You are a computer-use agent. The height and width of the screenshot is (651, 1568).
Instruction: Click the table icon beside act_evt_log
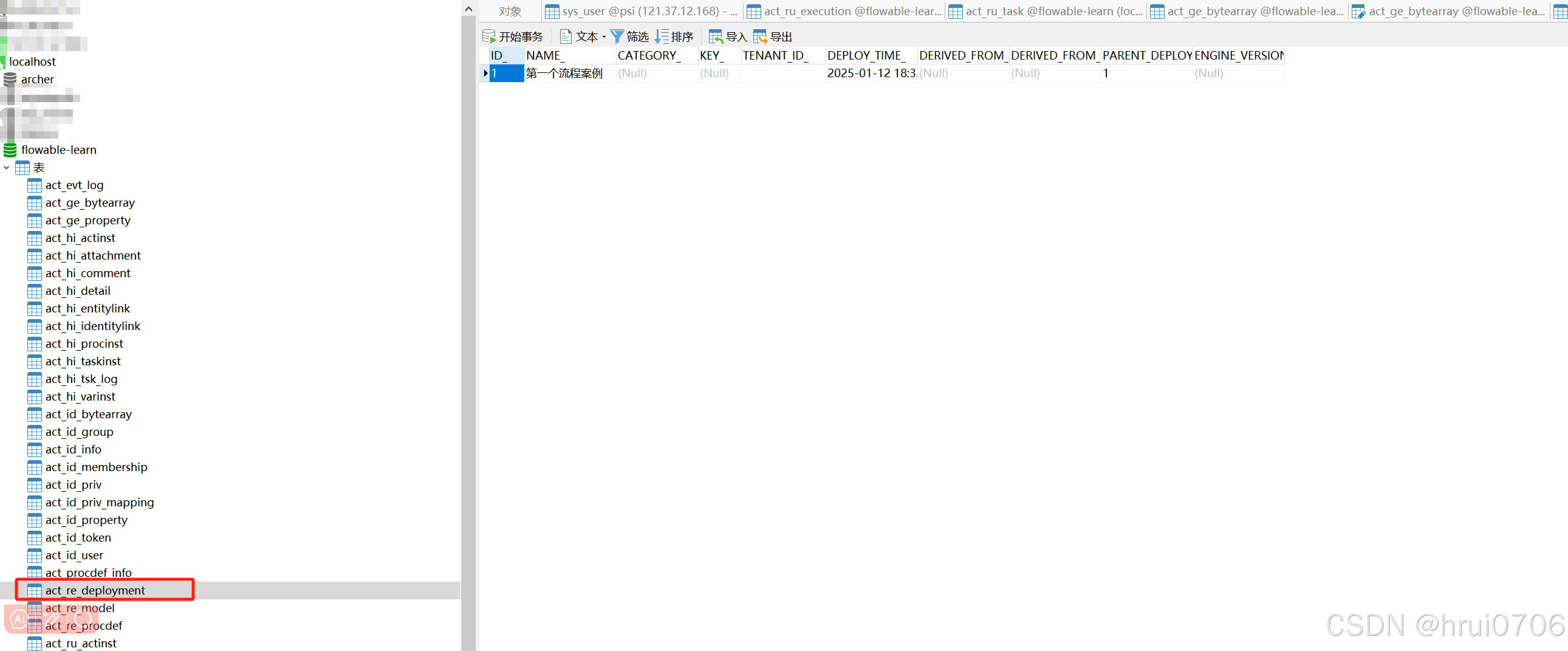tap(34, 185)
